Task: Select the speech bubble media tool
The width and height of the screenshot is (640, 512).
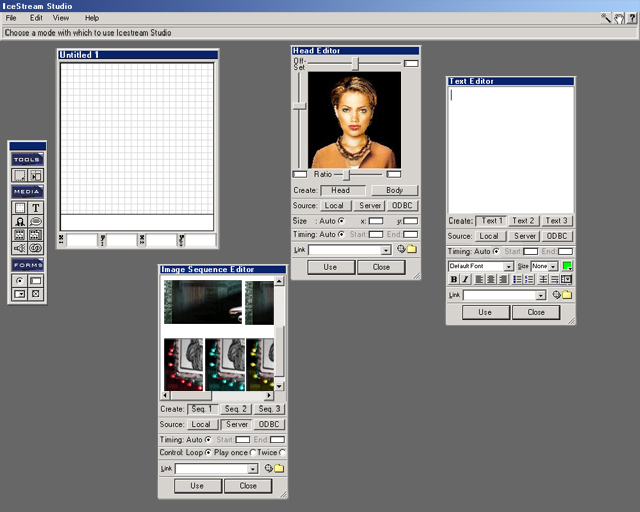Action: click(x=36, y=221)
